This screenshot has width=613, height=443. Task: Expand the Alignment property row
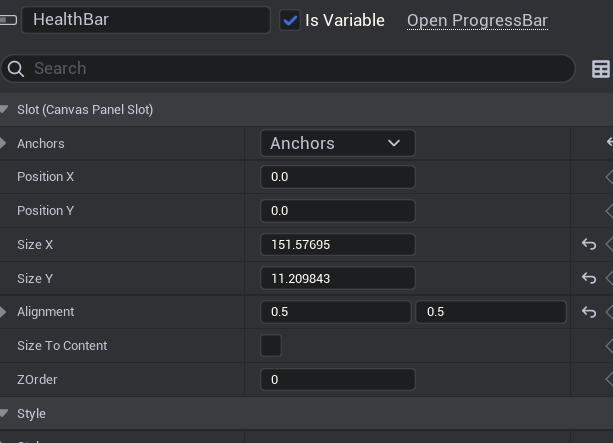[x=4, y=312]
